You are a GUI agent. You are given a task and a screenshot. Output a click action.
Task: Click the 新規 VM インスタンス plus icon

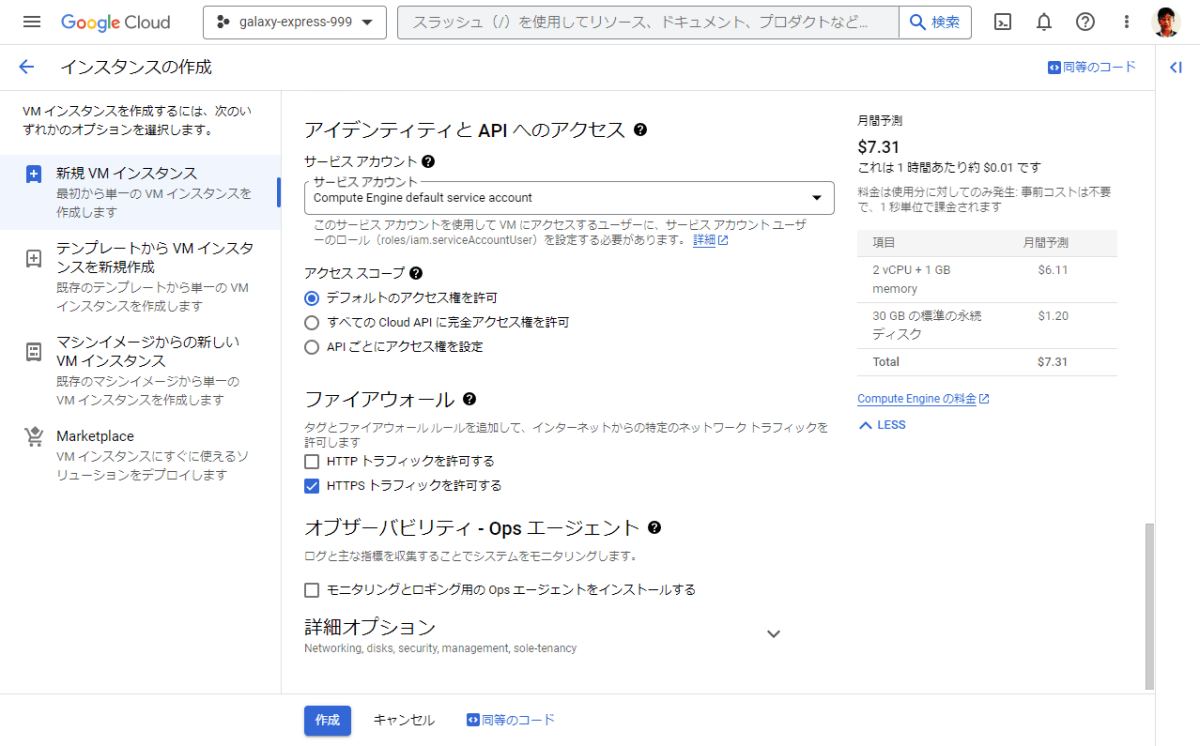click(x=34, y=173)
